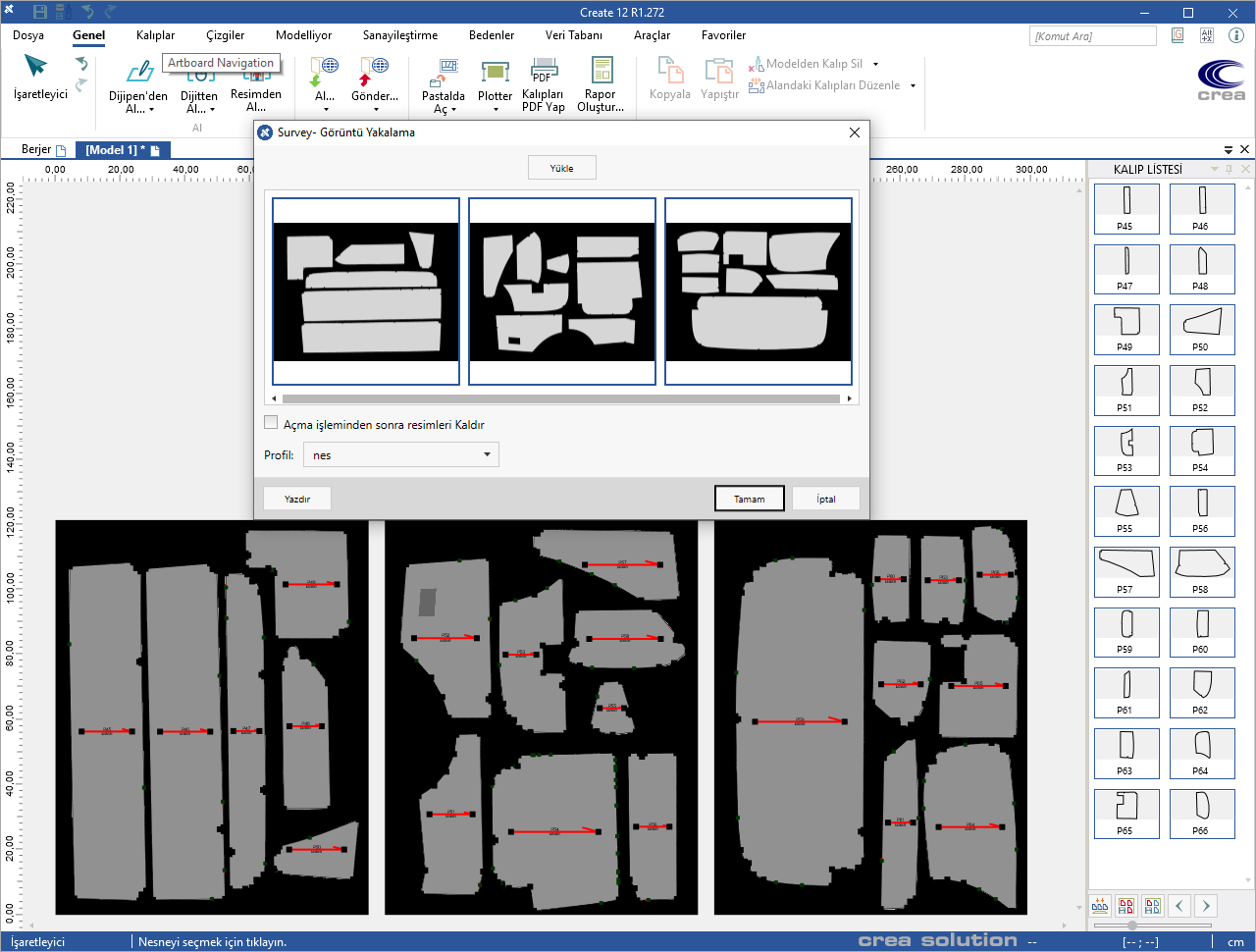Open the Kalıplar ribbon tab
1256x952 pixels.
[x=155, y=35]
